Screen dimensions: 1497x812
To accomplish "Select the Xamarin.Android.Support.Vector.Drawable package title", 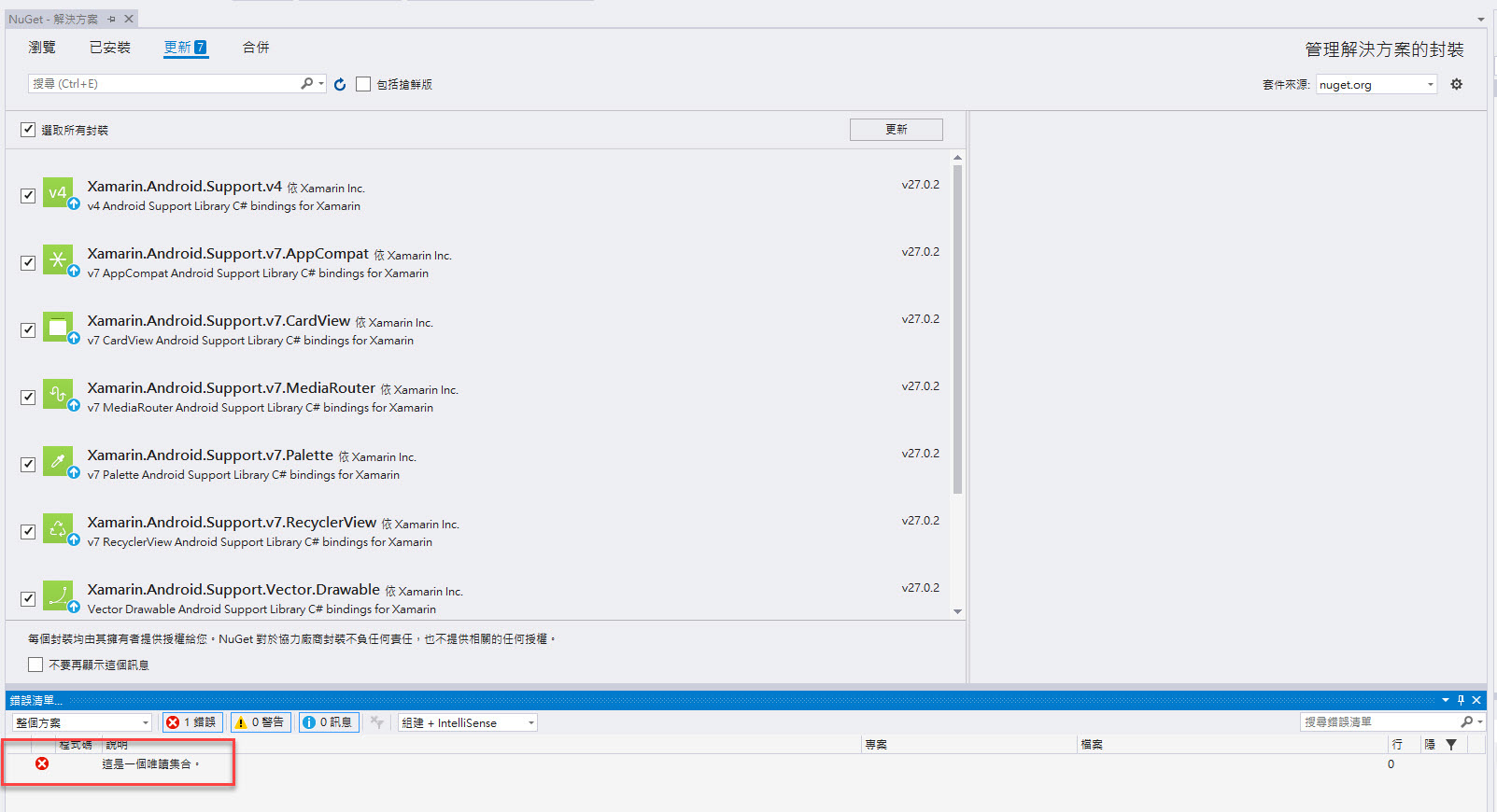I will click(x=233, y=590).
